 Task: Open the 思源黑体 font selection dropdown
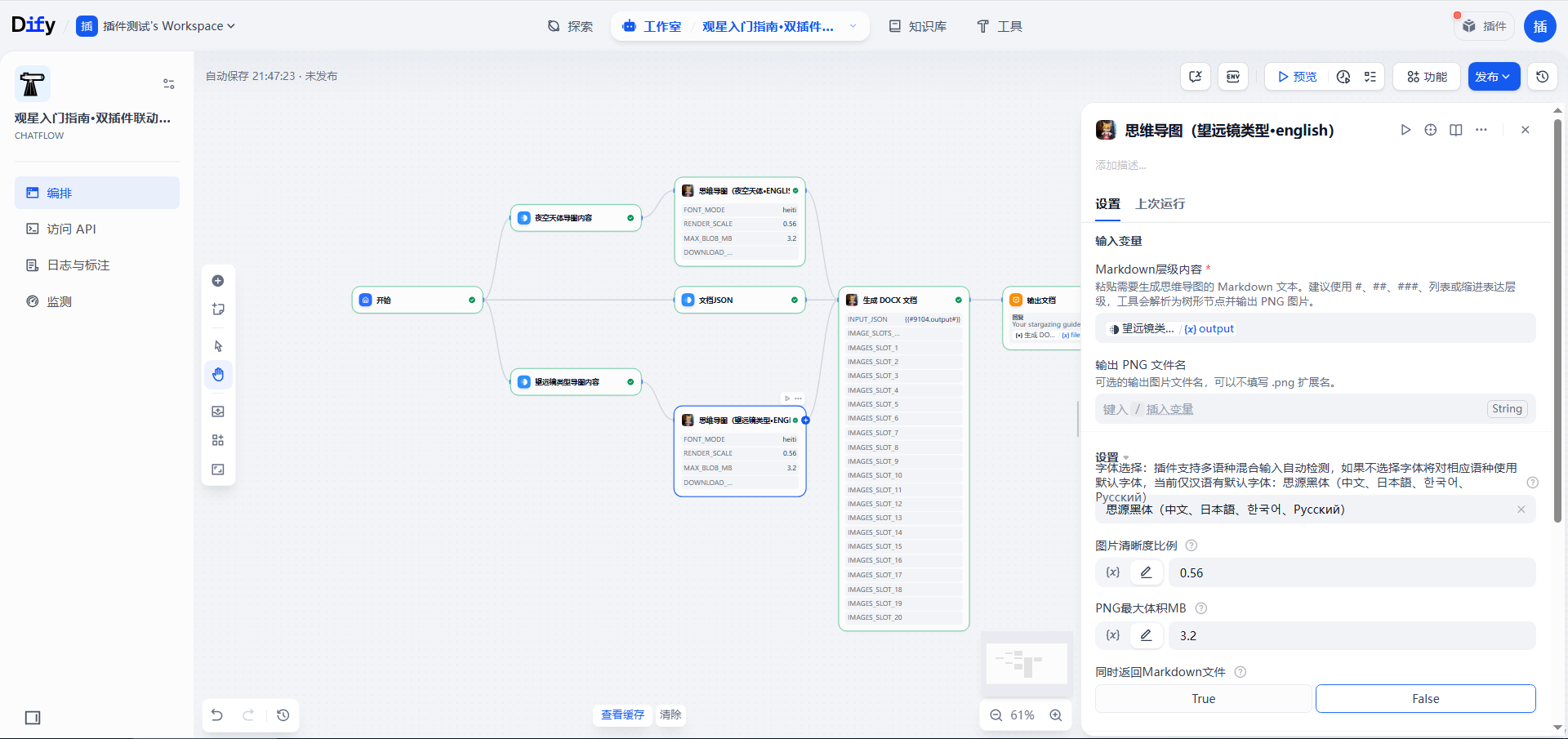pos(1315,510)
